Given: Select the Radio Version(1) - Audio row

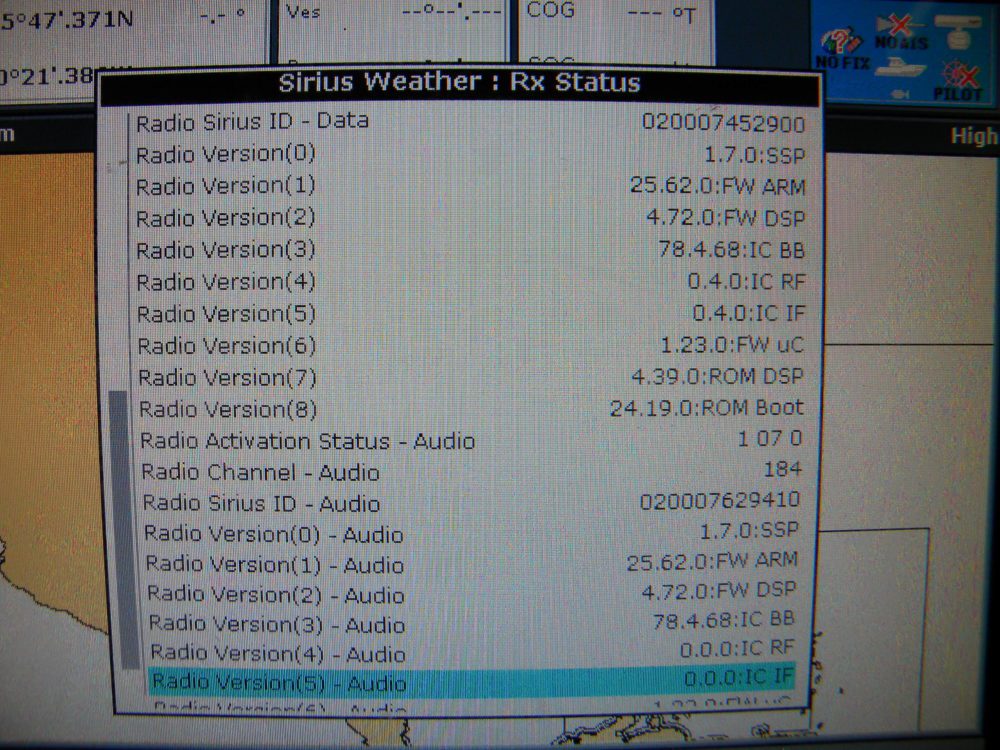Looking at the screenshot, I should [x=473, y=563].
